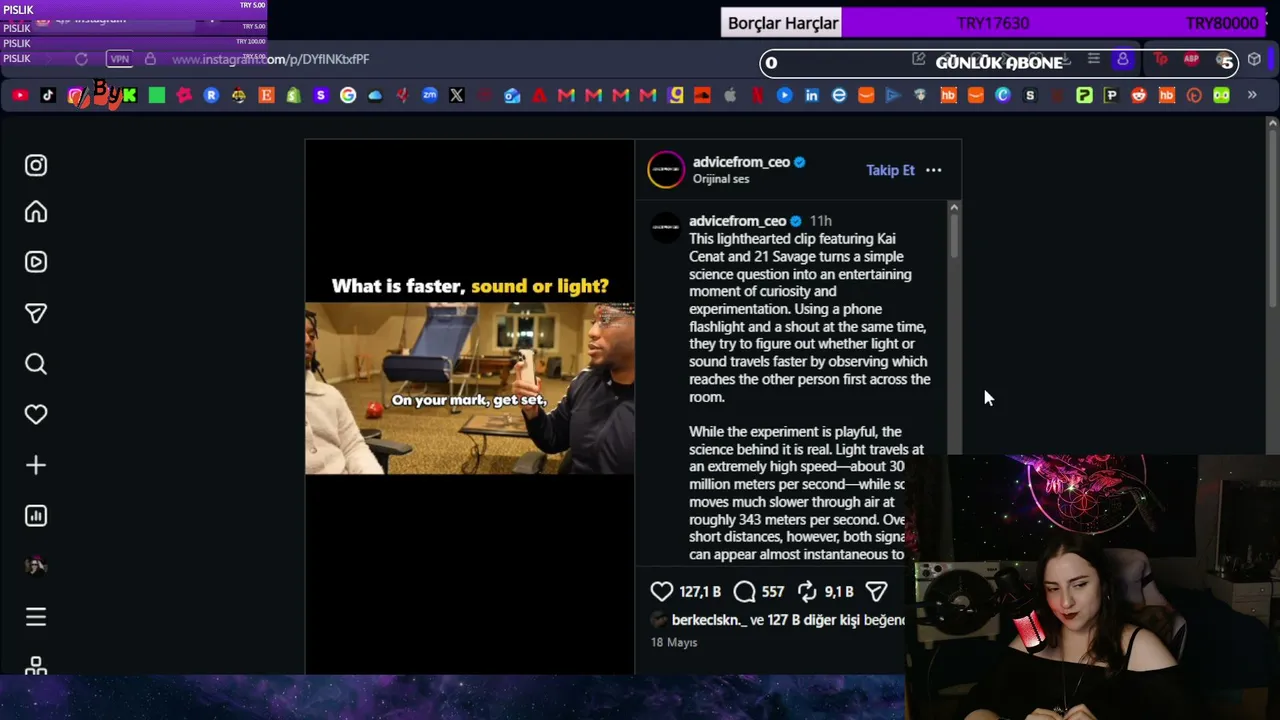Open the LinkedIn bookmark

[x=812, y=95]
